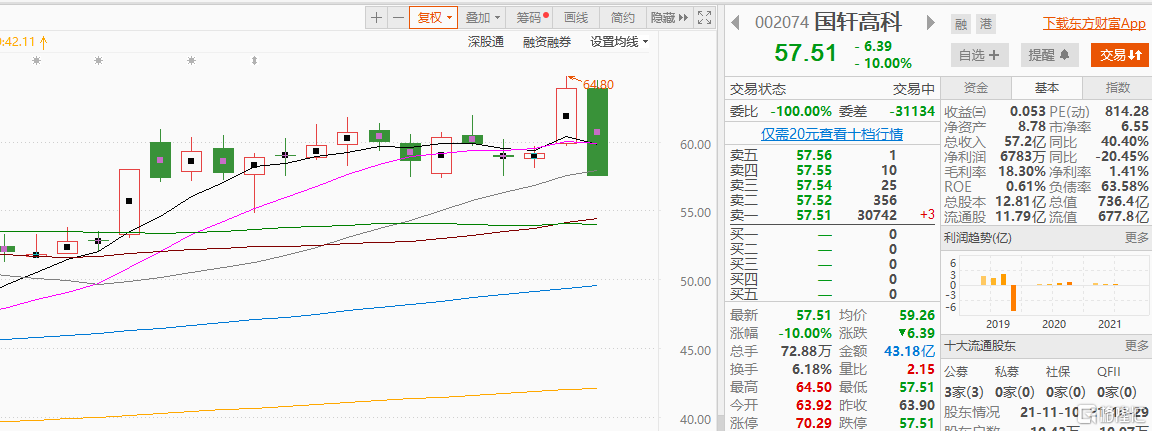The image size is (1152, 431).
Task: Click the negative 2019 profit bar
Action: pos(1012,297)
